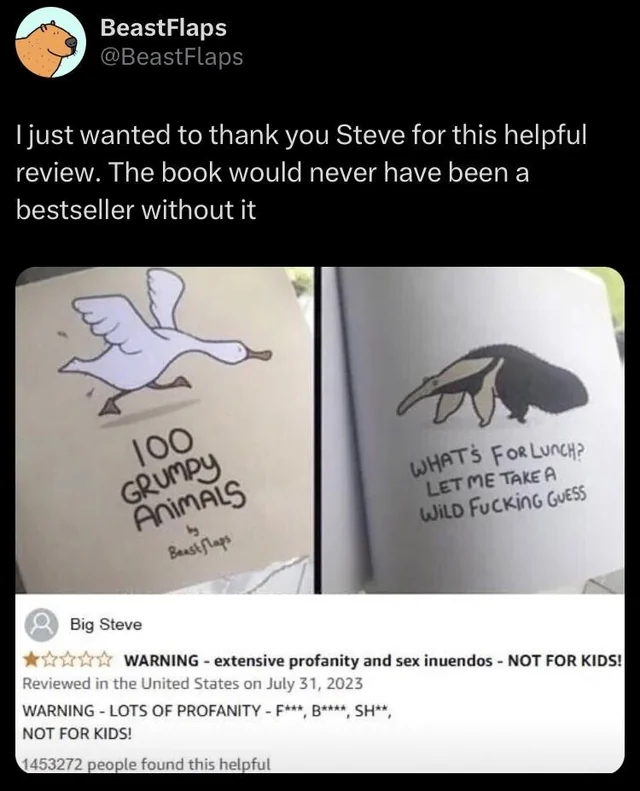Image resolution: width=640 pixels, height=791 pixels.
Task: Click the BeastFlaps display name
Action: pyautogui.click(x=163, y=28)
